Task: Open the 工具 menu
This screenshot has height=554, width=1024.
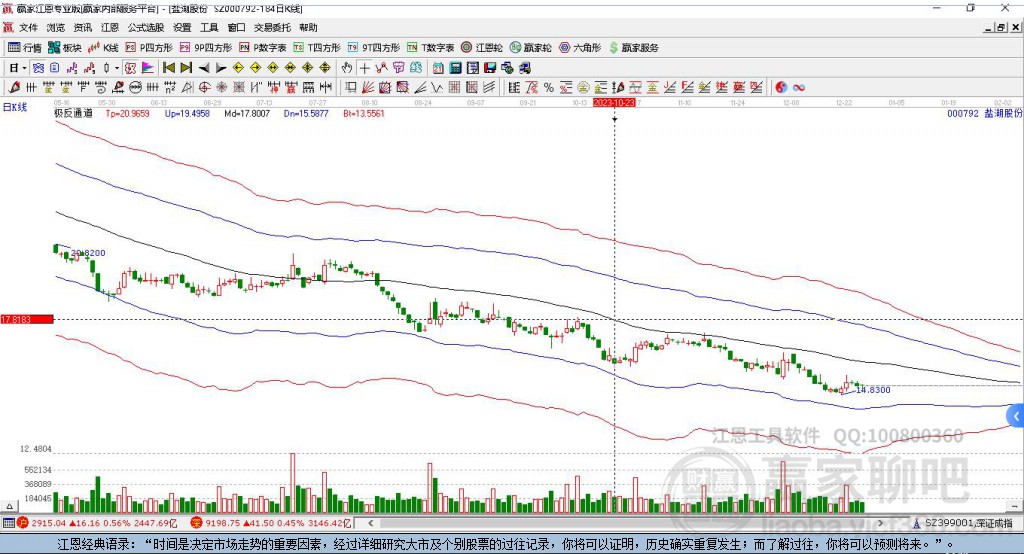Action: [209, 27]
